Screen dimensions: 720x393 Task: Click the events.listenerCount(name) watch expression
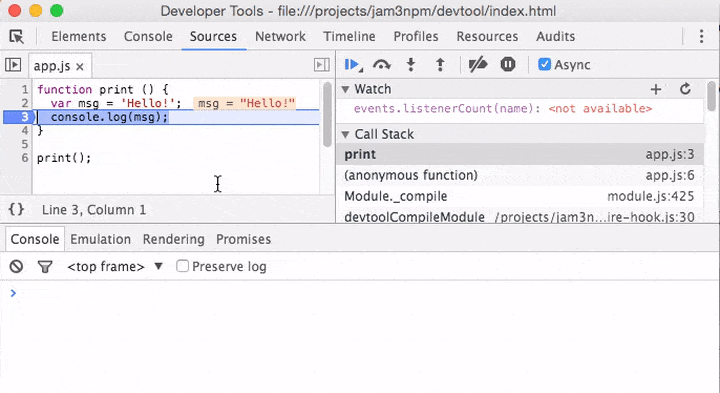tap(444, 109)
